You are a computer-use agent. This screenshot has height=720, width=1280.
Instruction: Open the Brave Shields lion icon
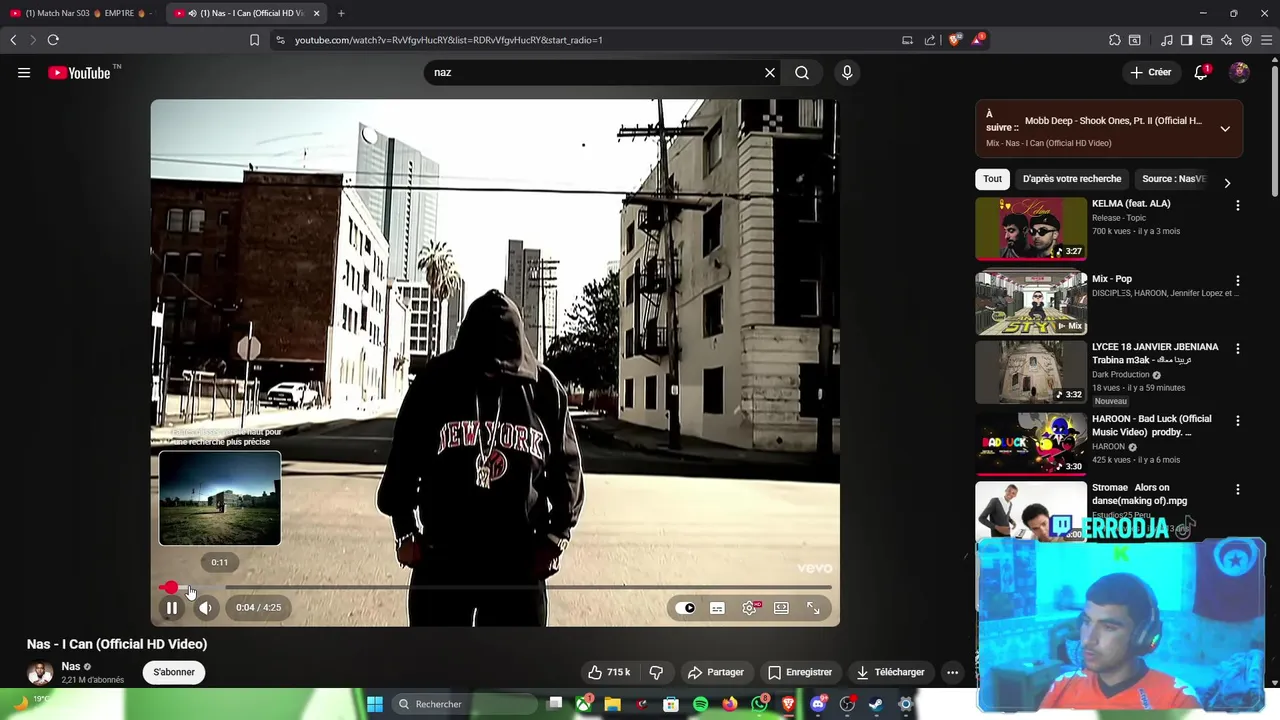(954, 40)
